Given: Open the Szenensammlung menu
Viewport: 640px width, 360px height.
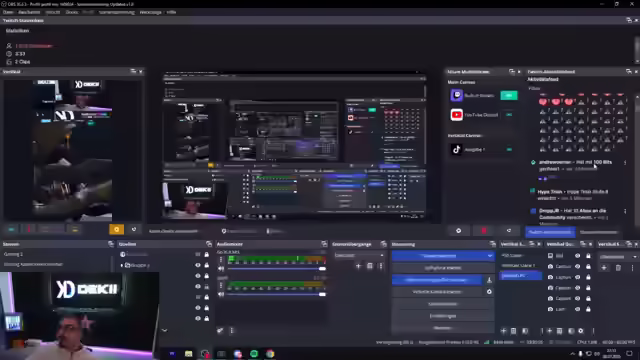Looking at the screenshot, I should tap(117, 12).
